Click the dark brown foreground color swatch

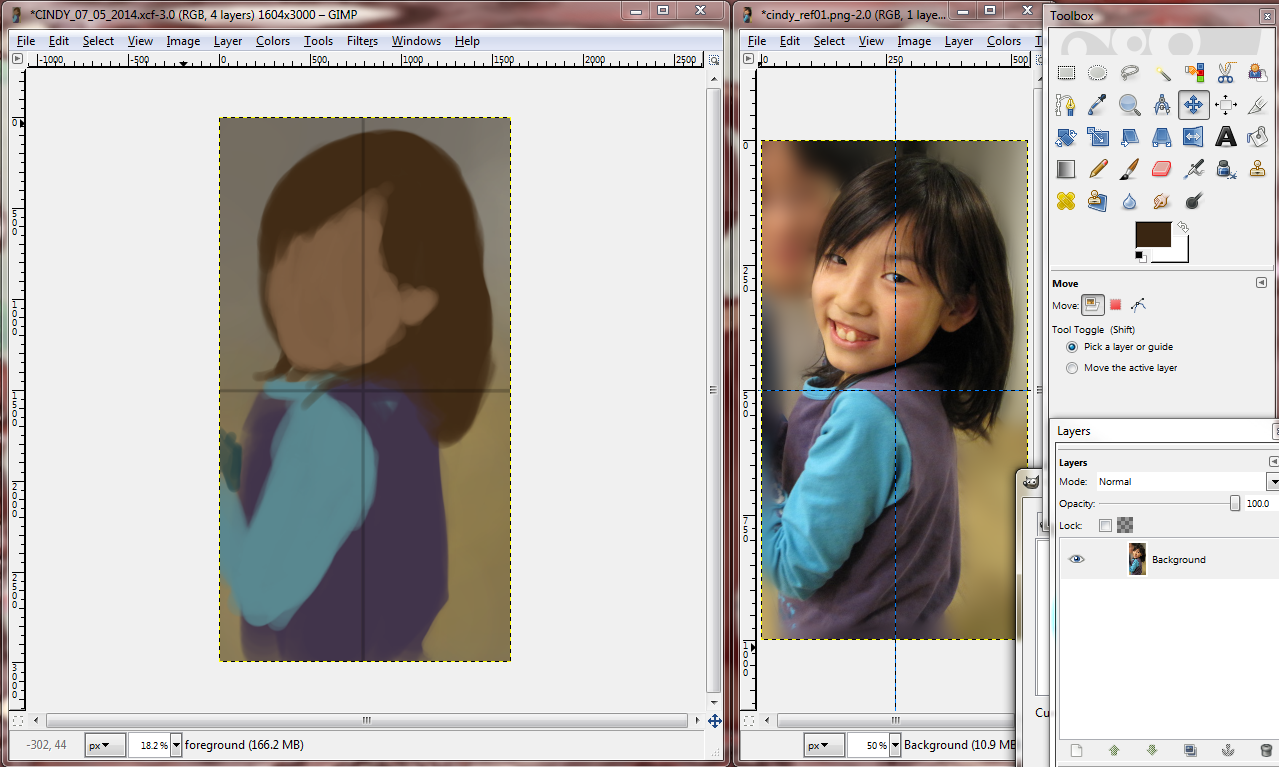1153,234
